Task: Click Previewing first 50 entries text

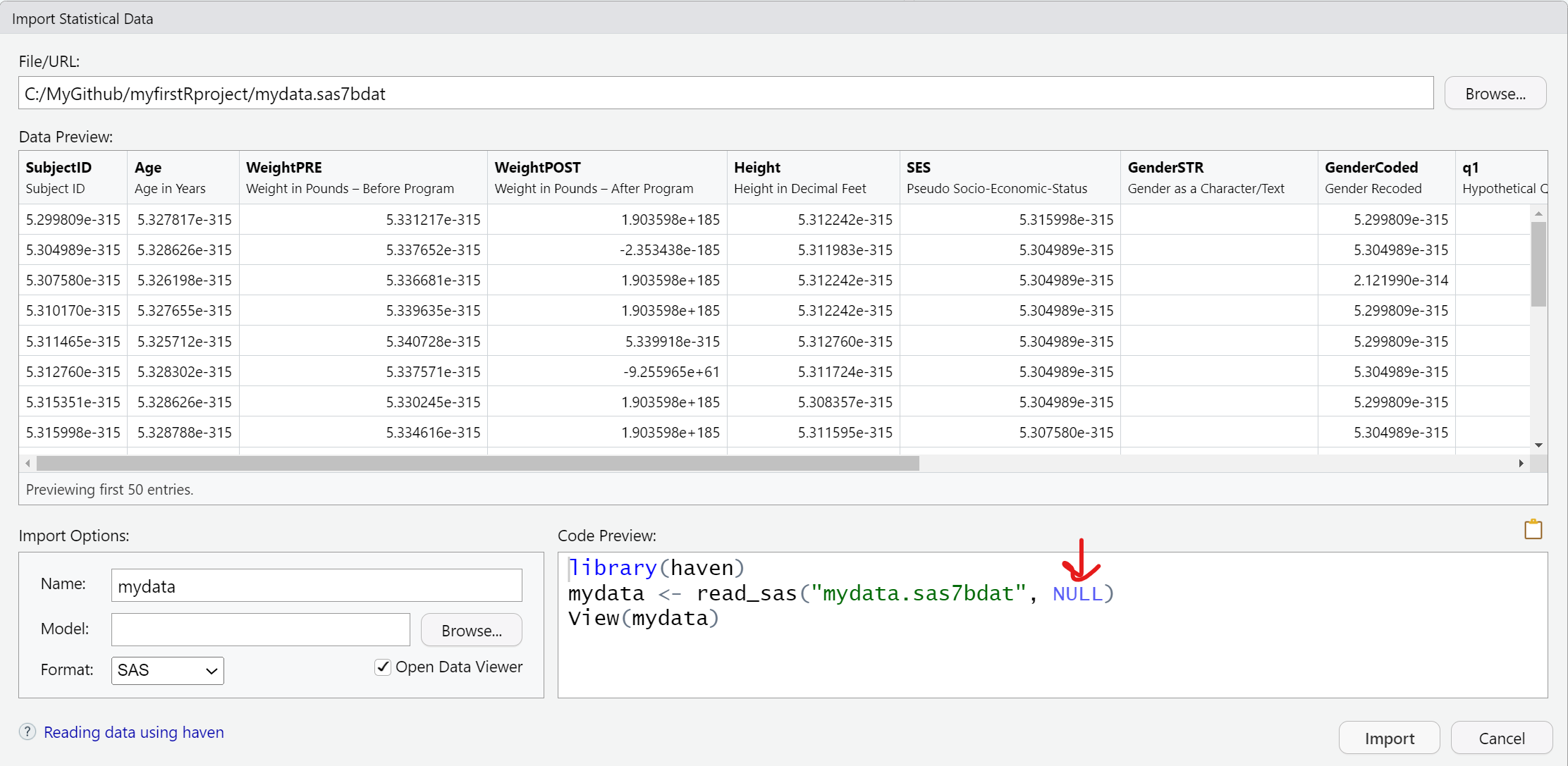Action: click(109, 489)
